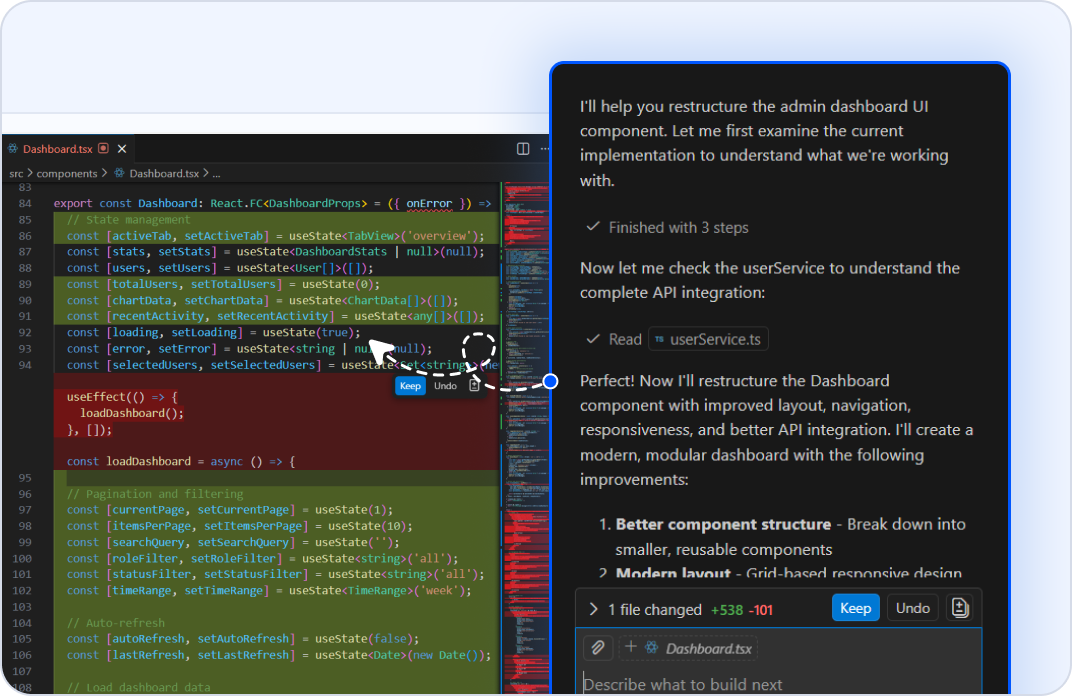Focus the Describe what to build next input
1072x696 pixels.
point(760,685)
